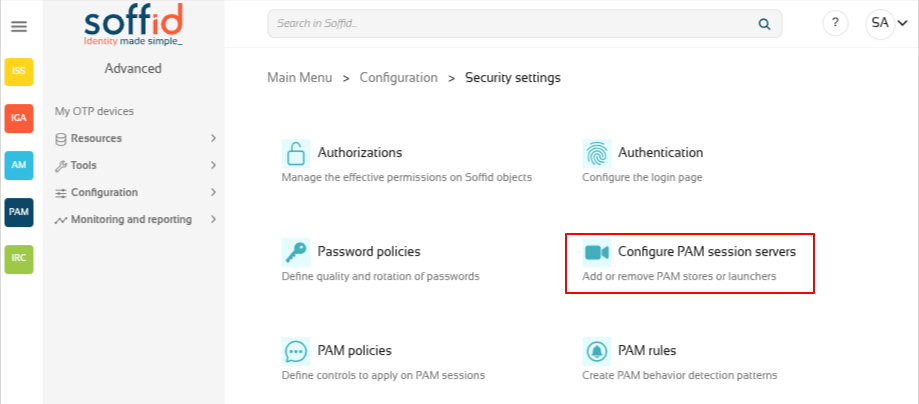Expand the Tools sidebar section
The width and height of the screenshot is (919, 404).
coord(135,165)
